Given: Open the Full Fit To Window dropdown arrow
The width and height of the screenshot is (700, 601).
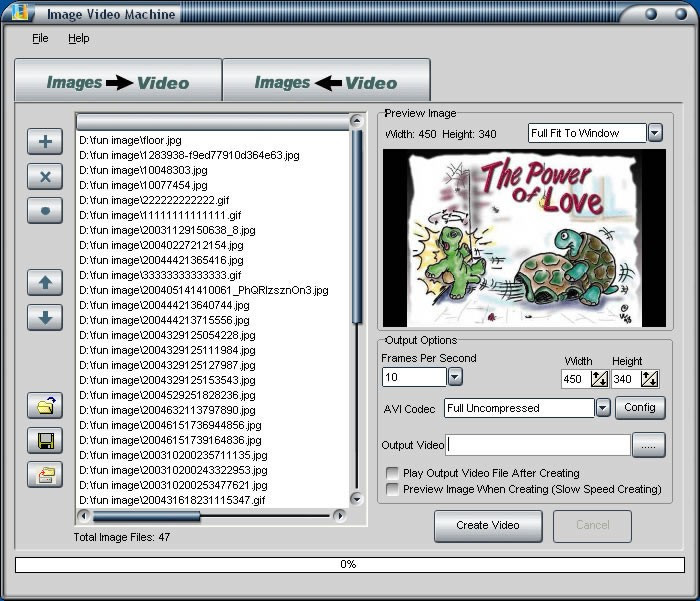Looking at the screenshot, I should pyautogui.click(x=655, y=133).
